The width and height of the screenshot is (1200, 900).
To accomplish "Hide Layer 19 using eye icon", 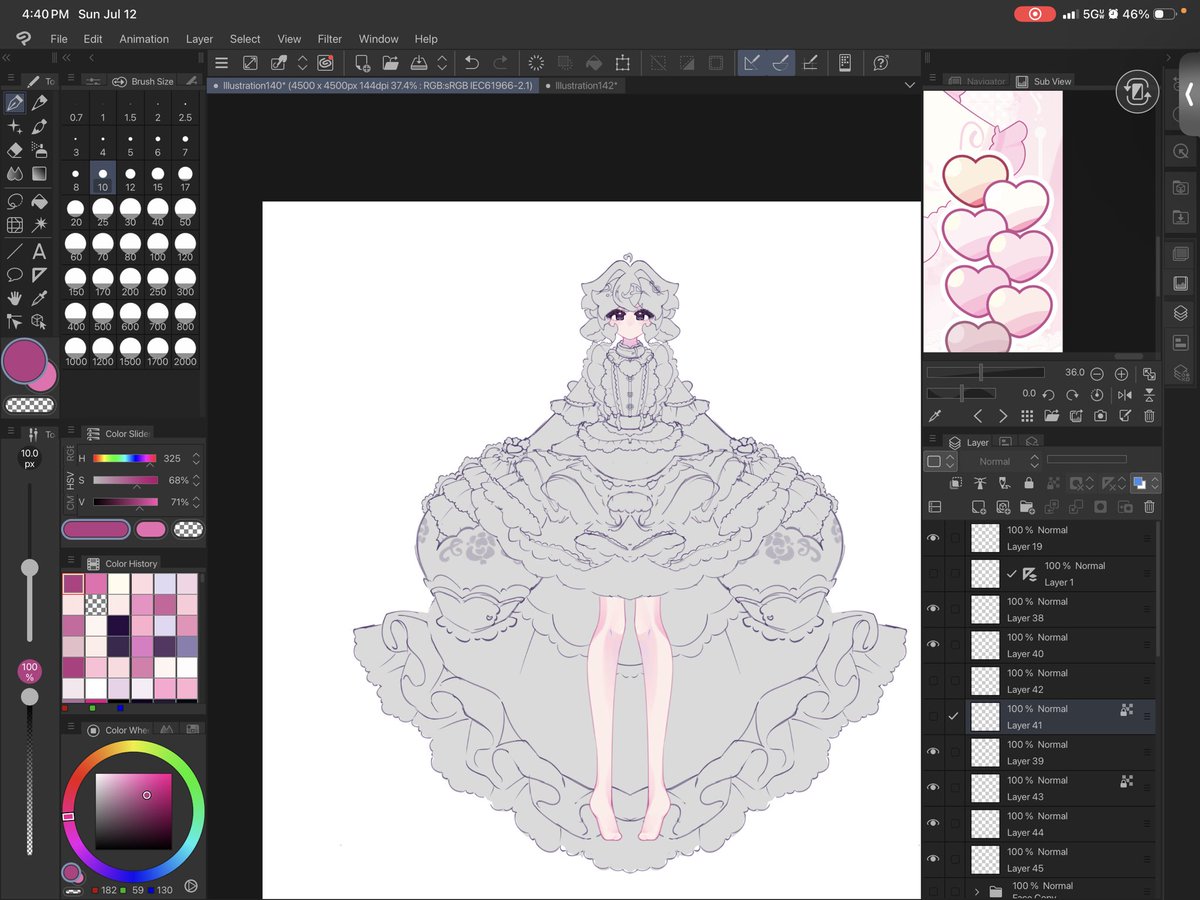I will pyautogui.click(x=933, y=538).
